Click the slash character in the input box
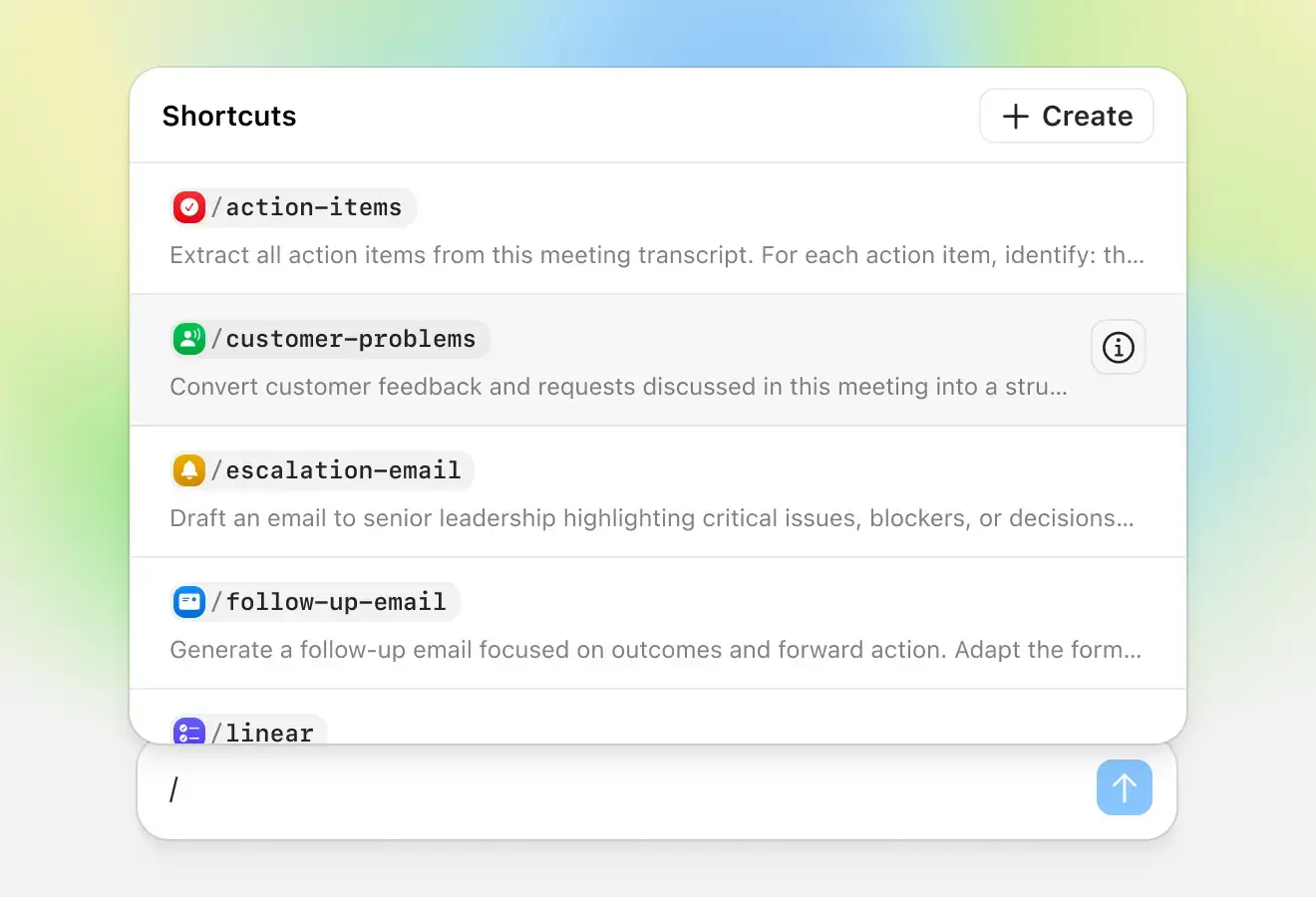The image size is (1316, 897). click(x=173, y=788)
